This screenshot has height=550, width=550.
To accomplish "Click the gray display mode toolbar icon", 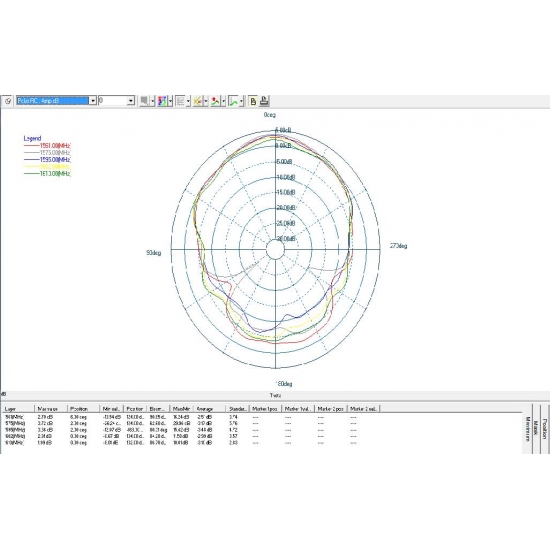I will (x=144, y=101).
